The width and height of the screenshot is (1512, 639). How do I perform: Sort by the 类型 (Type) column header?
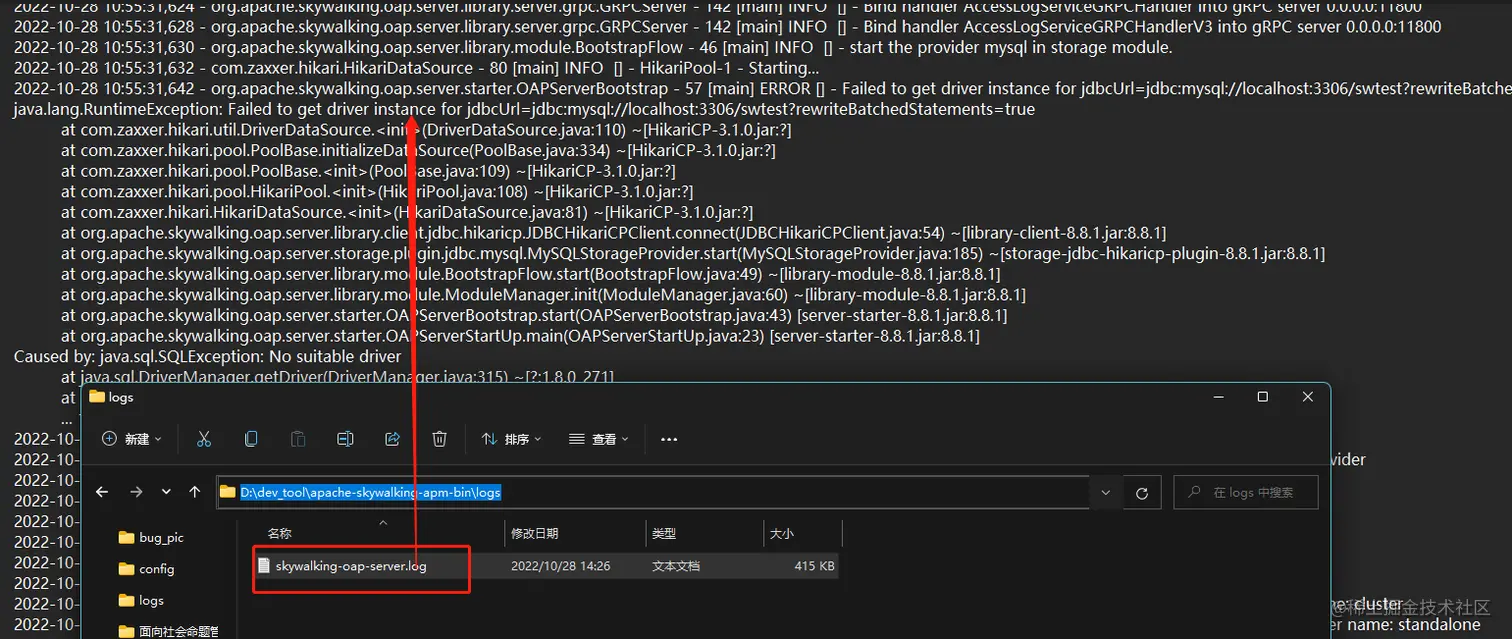click(664, 534)
